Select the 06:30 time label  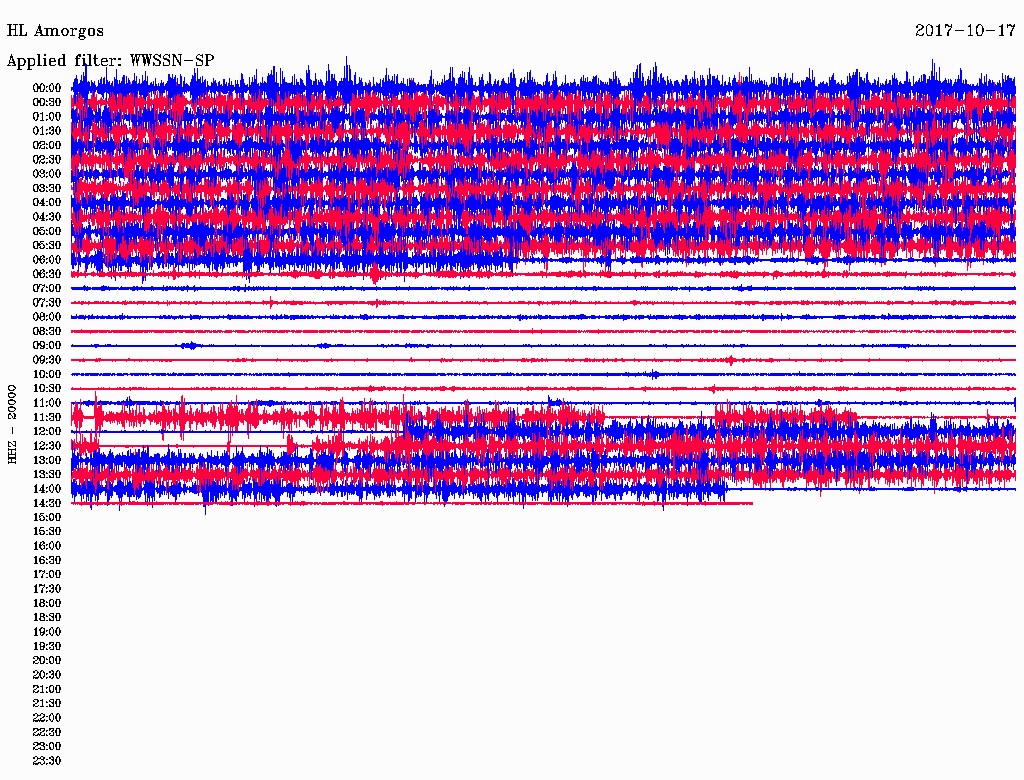(47, 274)
